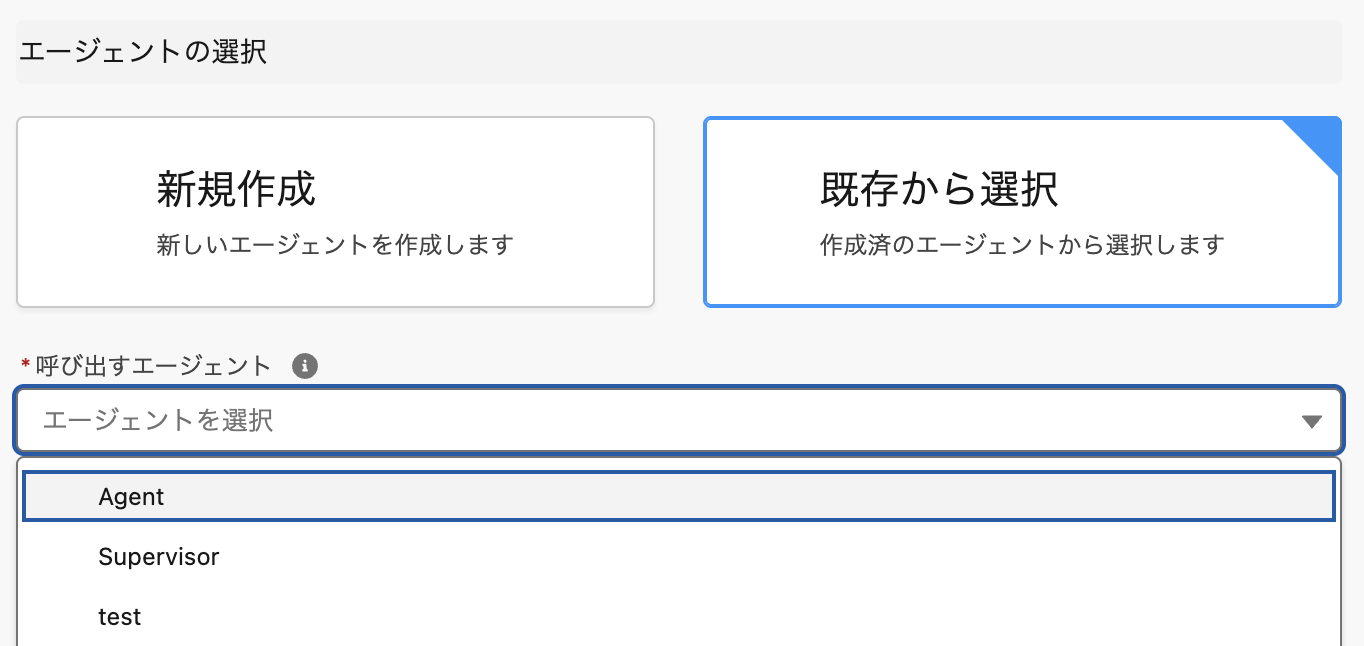Image resolution: width=1364 pixels, height=646 pixels.
Task: Click the 新しいエージェントを作成します description
Action: coord(335,244)
